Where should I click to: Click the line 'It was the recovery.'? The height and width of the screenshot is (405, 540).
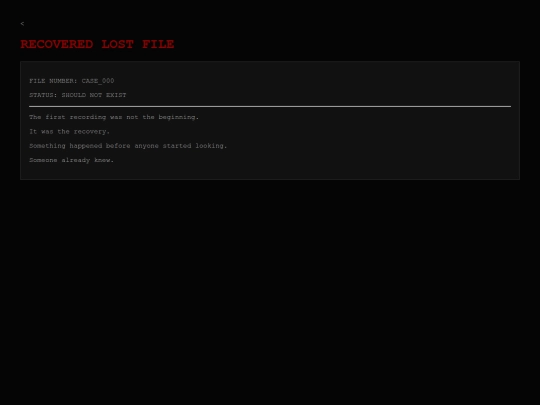70,132
